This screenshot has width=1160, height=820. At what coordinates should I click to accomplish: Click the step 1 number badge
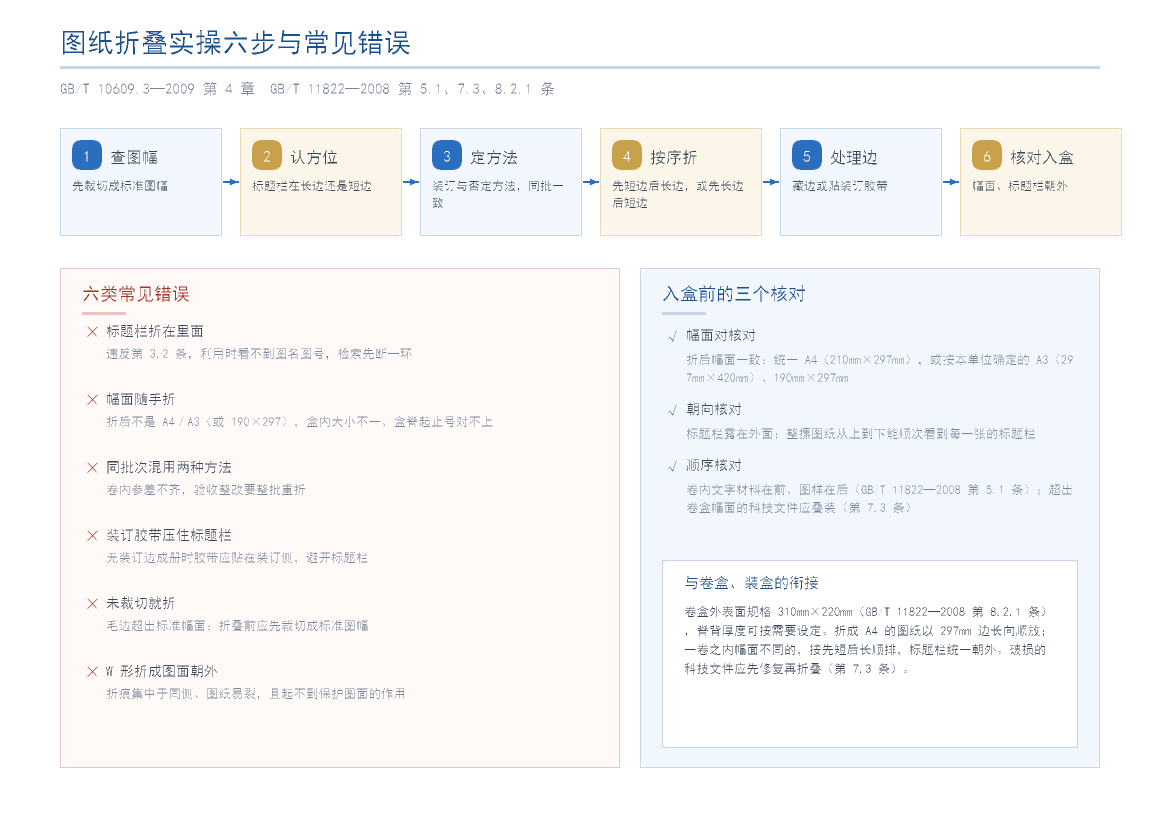click(87, 155)
